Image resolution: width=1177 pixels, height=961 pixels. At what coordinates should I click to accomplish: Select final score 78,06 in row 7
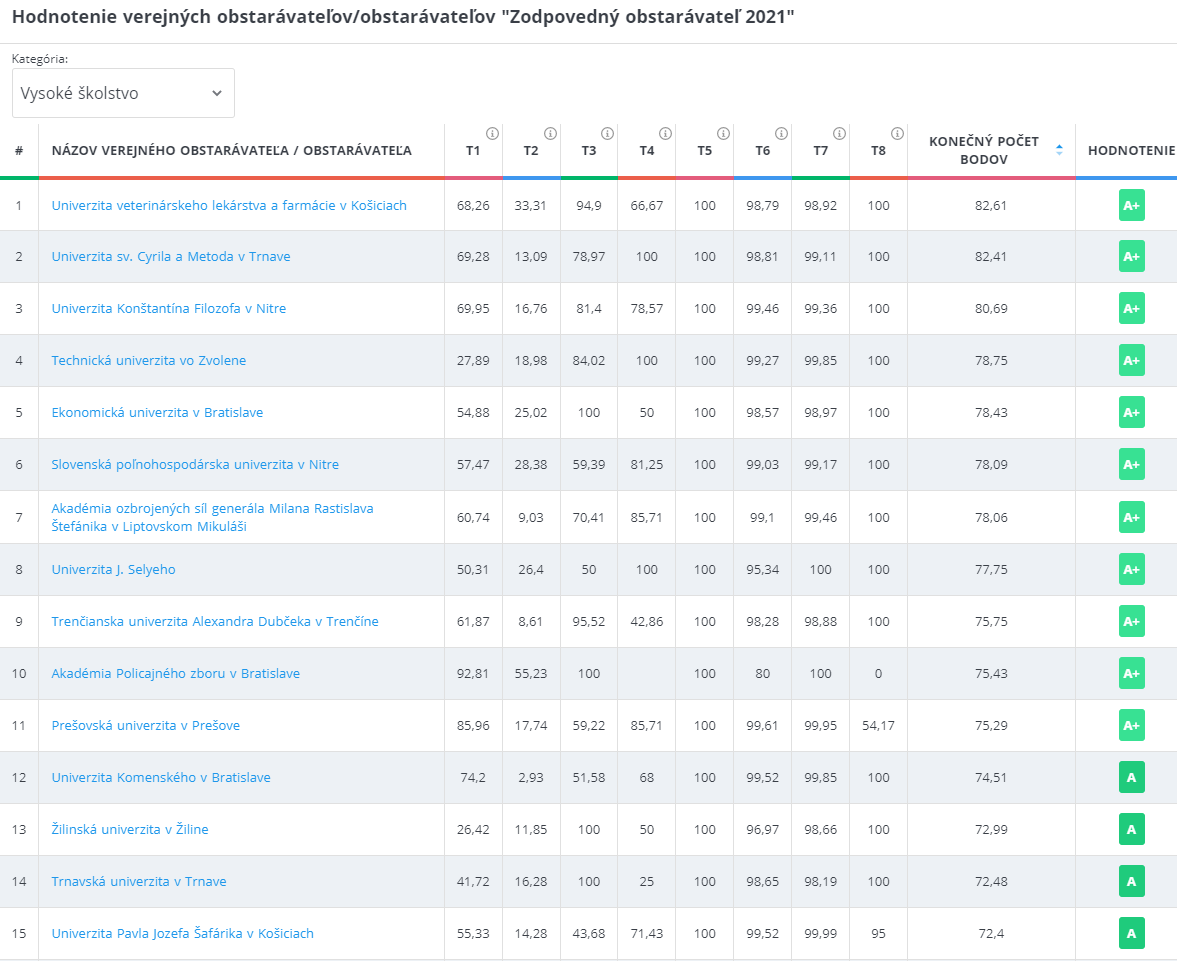tap(991, 517)
